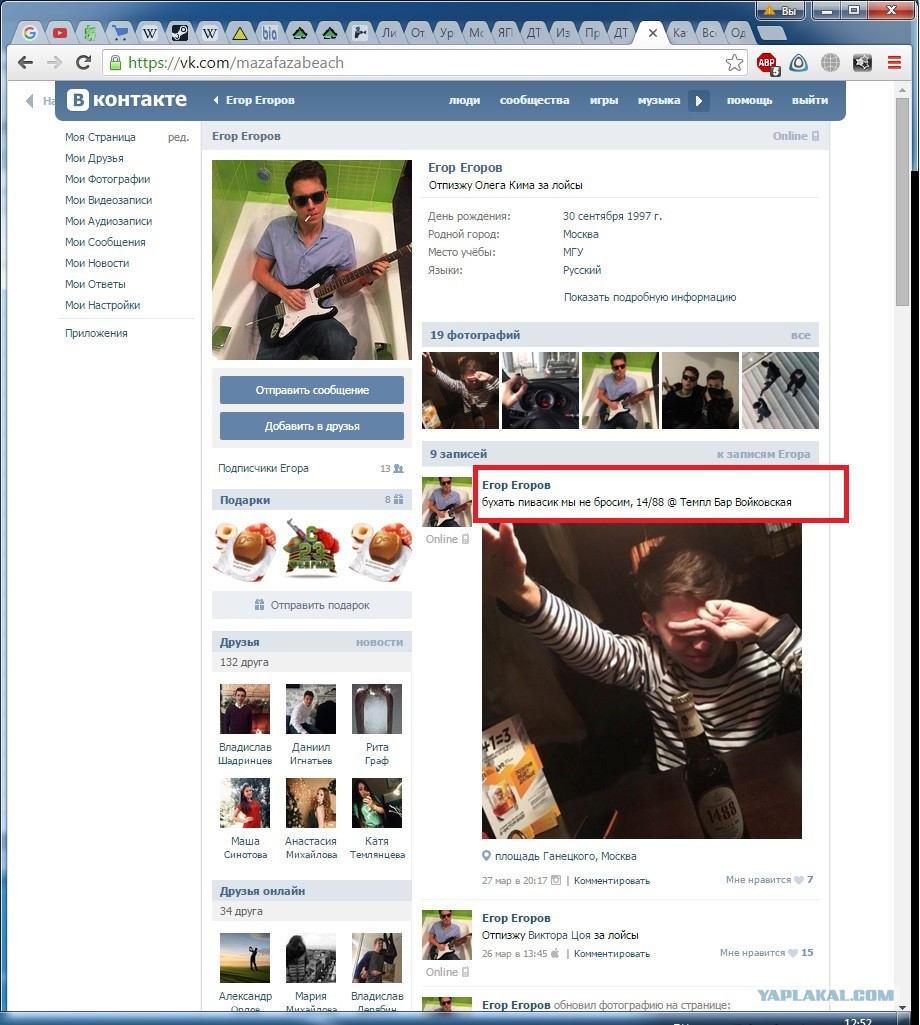The width and height of the screenshot is (920, 1025).
Task: Click Отправить подарок button
Action: tap(312, 605)
